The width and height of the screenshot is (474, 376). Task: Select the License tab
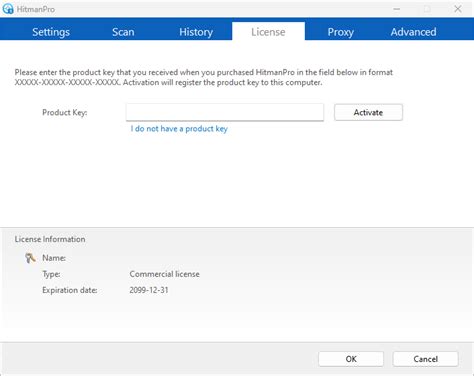point(268,31)
